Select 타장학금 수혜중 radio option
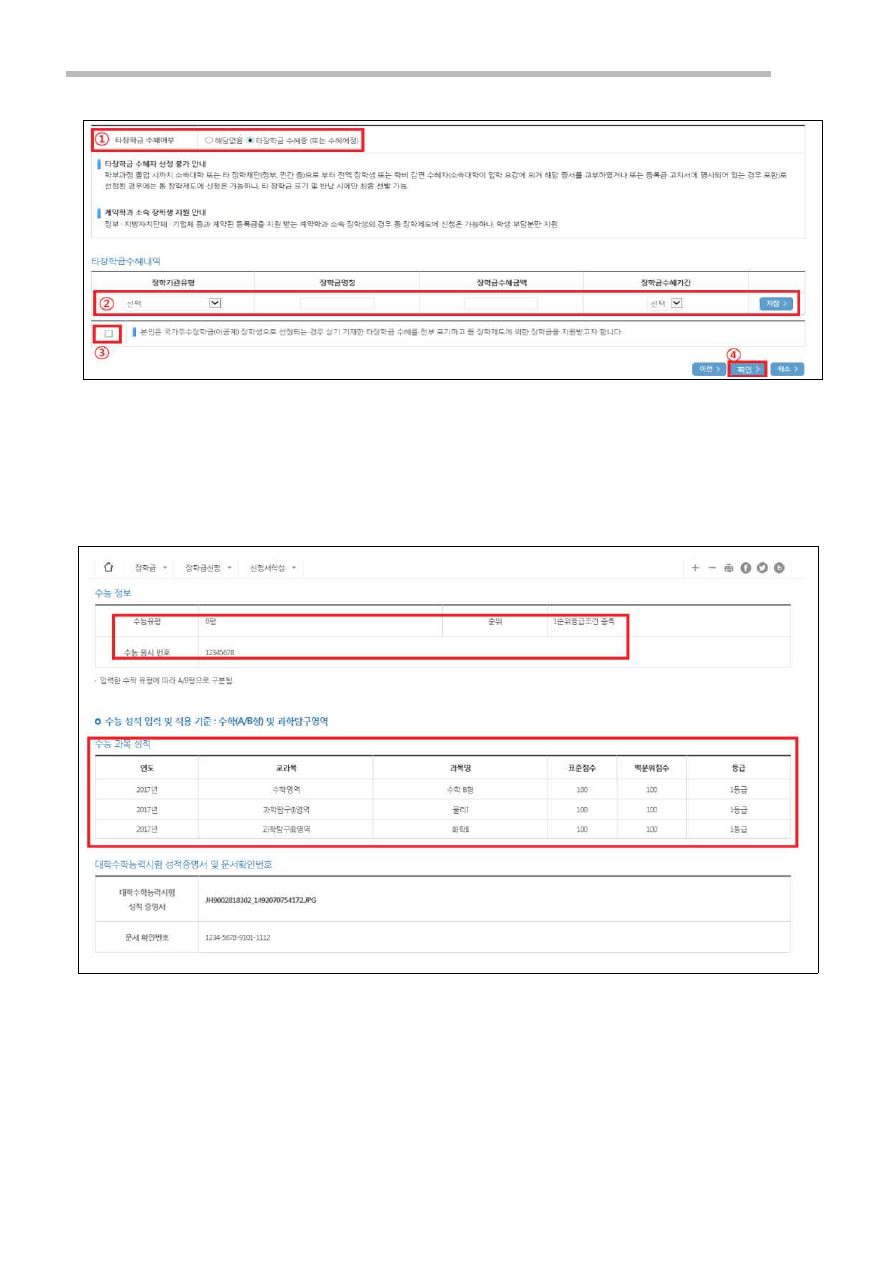The image size is (893, 1262). point(250,140)
